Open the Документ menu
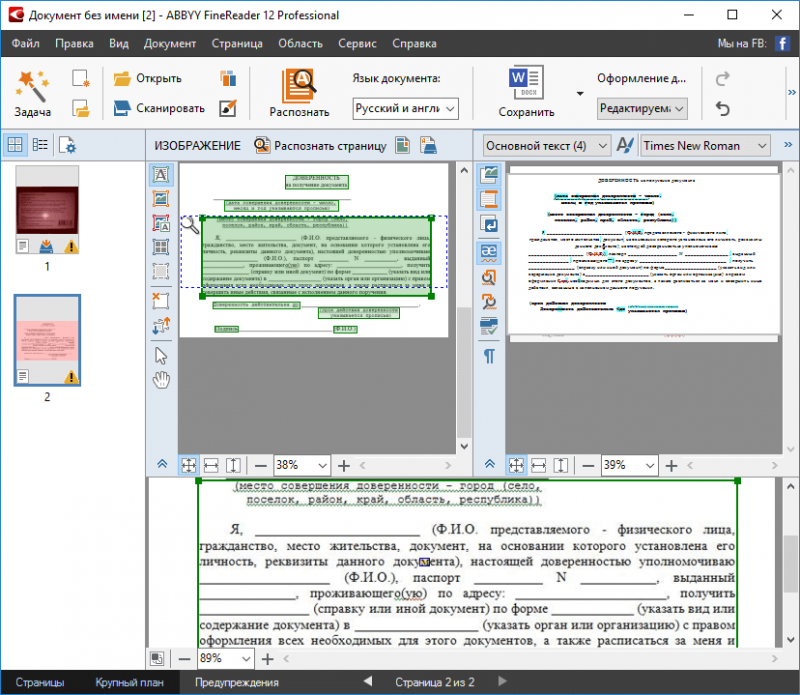The height and width of the screenshot is (695, 800). 169,43
